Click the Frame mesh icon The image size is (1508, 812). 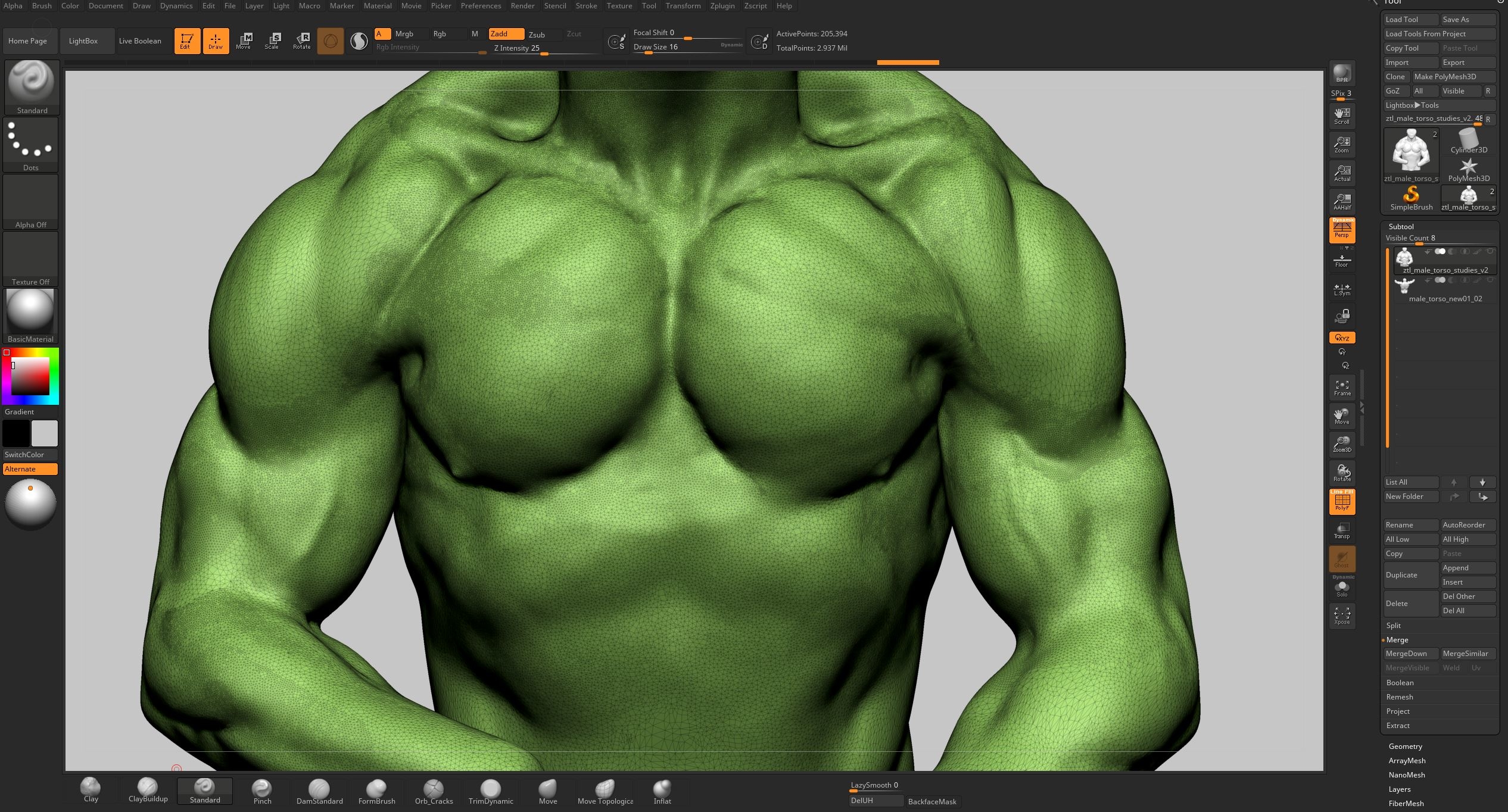point(1342,388)
